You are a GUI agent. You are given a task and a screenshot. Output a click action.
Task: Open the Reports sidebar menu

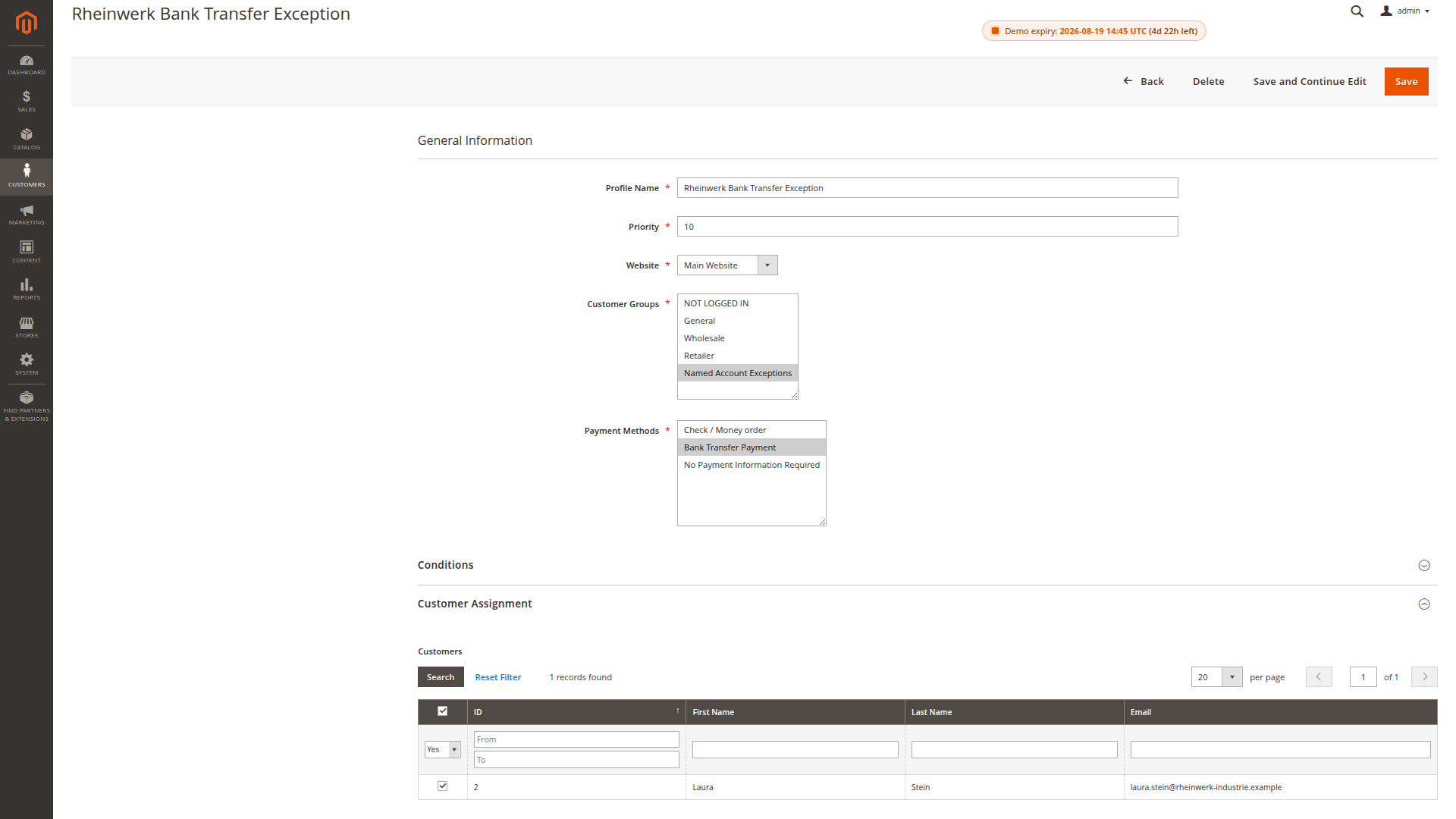tap(27, 290)
